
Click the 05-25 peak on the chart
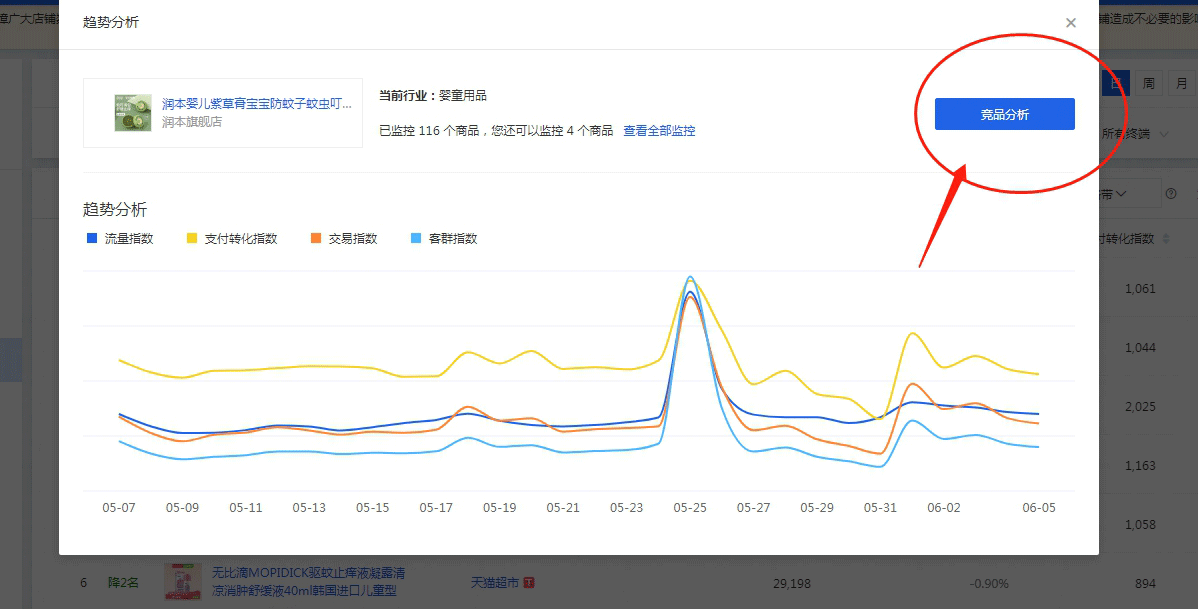(690, 278)
